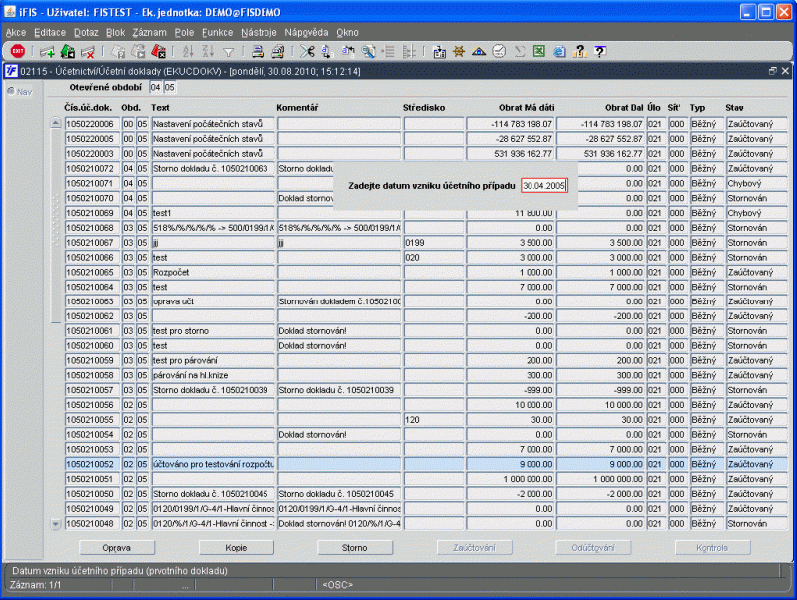Click the Kopie button
Image resolution: width=797 pixels, height=600 pixels.
[x=236, y=548]
